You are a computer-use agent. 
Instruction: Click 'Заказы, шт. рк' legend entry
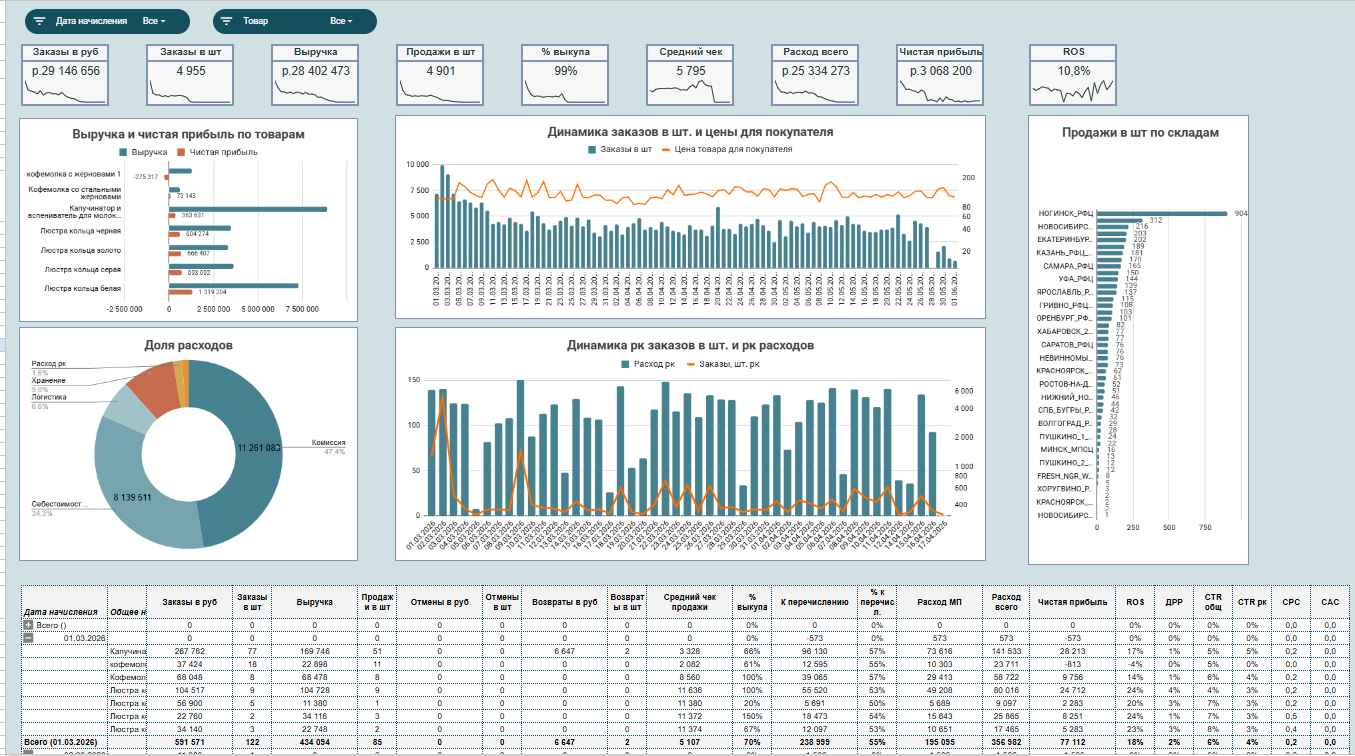[721, 364]
